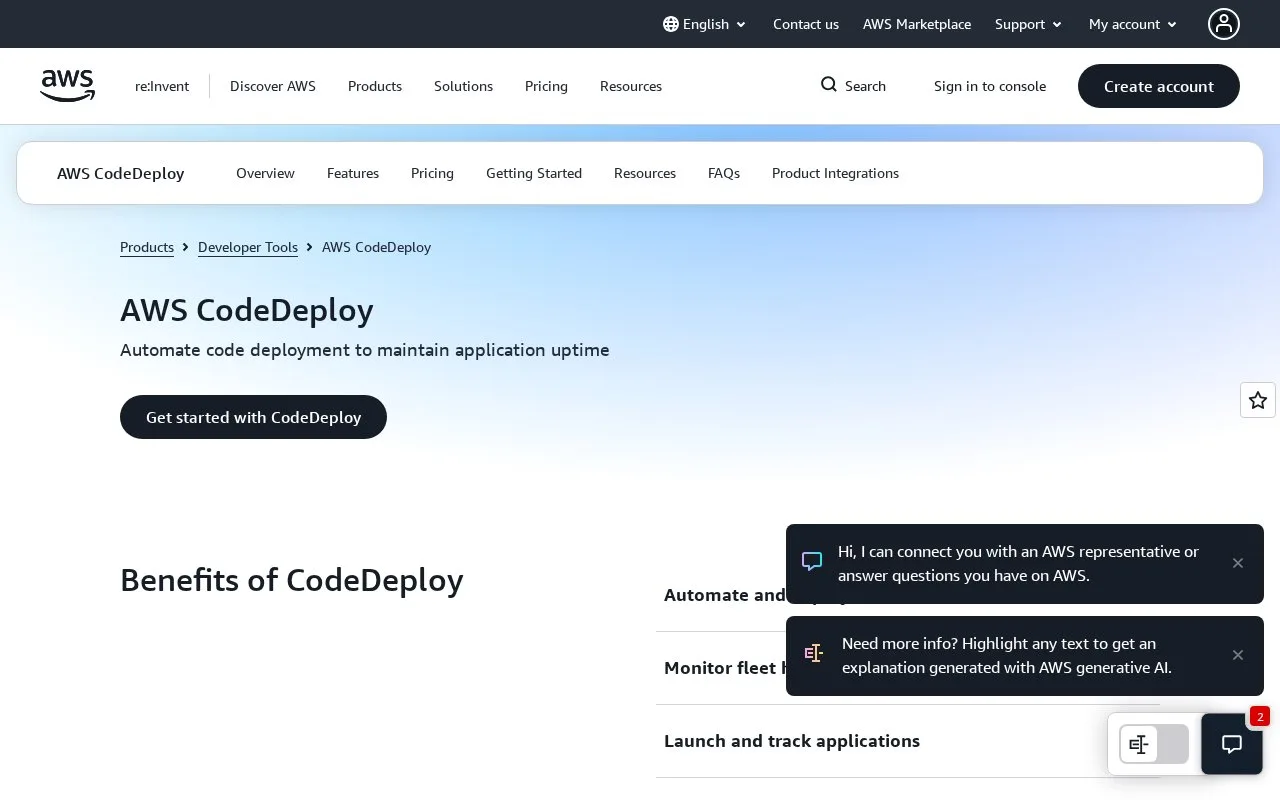Screen dimensions: 1280x800
Task: Expand the My account dropdown
Action: (x=1133, y=24)
